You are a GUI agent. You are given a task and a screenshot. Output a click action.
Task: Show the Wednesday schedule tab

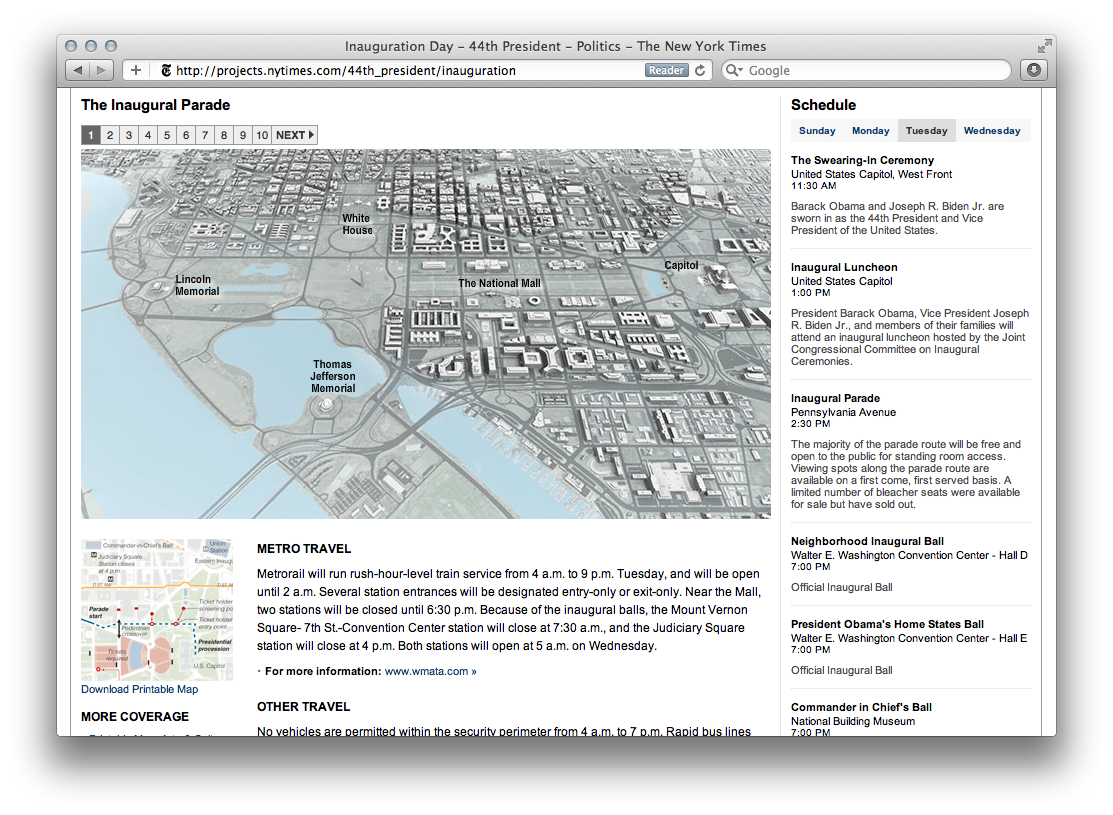pos(992,131)
